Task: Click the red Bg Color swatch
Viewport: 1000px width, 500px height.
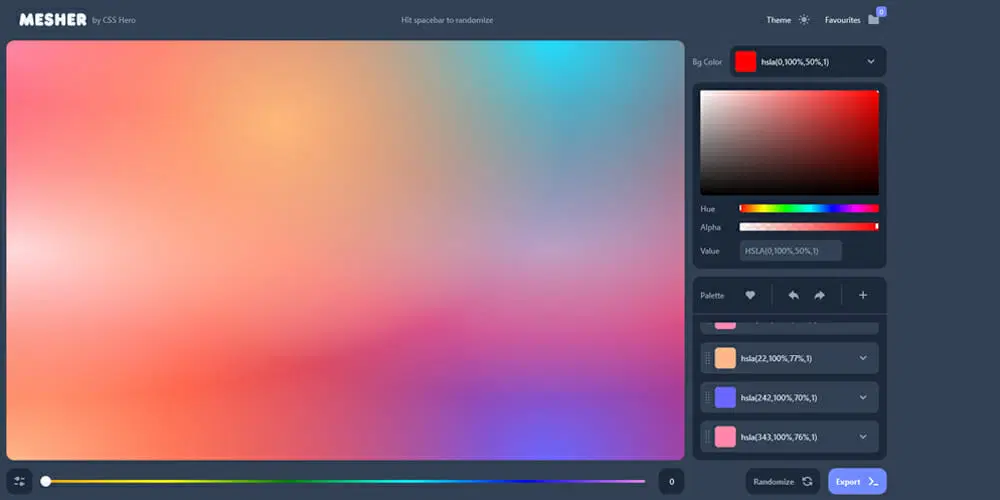Action: pyautogui.click(x=746, y=62)
